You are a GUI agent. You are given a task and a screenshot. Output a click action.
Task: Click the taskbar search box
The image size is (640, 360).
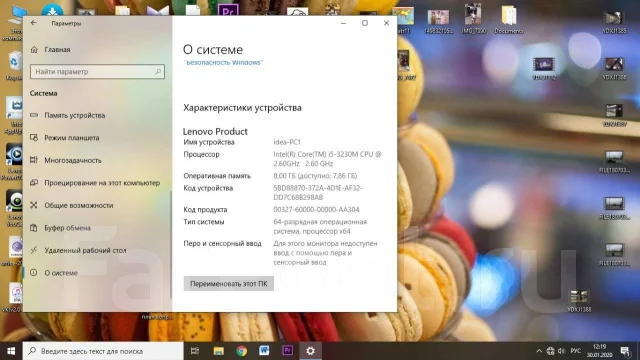[x=103, y=351]
